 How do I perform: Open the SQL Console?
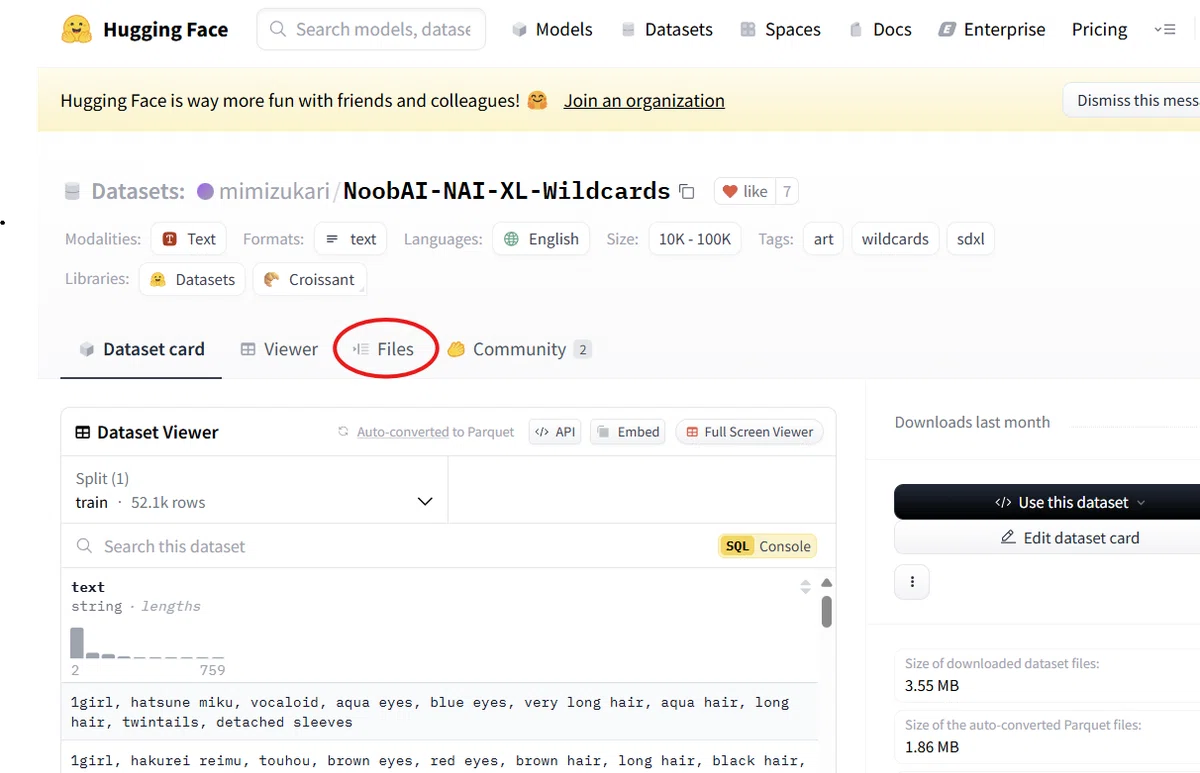tap(767, 546)
